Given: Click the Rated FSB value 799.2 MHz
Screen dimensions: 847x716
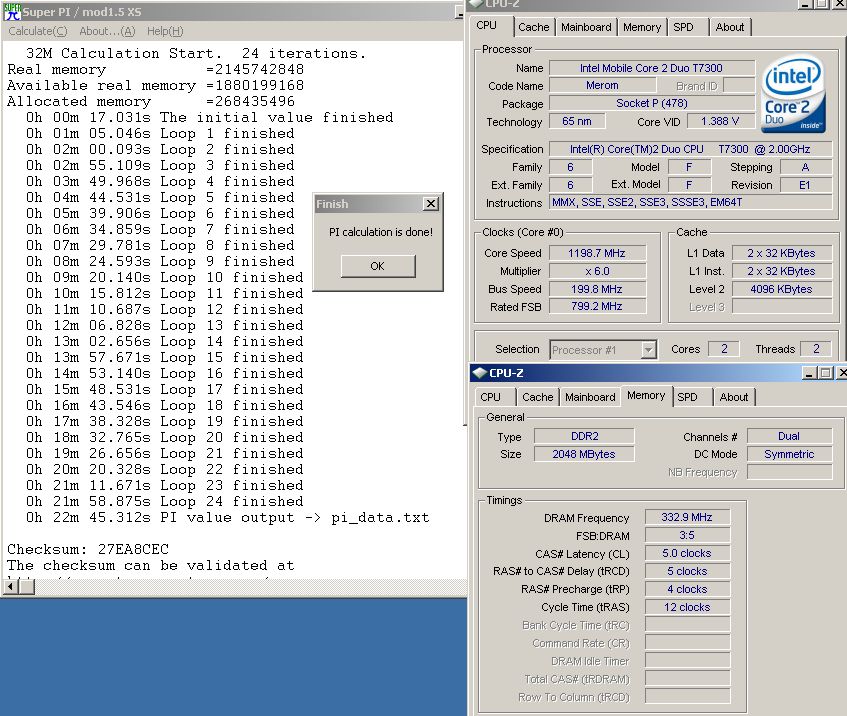Looking at the screenshot, I should [597, 306].
